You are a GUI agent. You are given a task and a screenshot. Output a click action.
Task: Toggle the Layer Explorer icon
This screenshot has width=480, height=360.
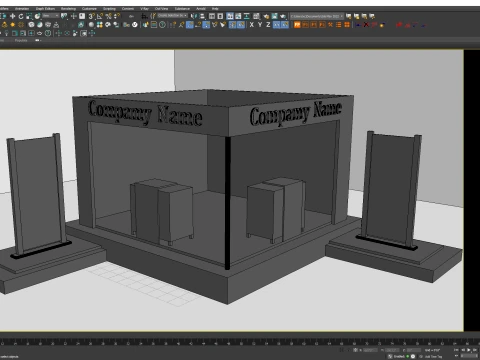(x=220, y=16)
